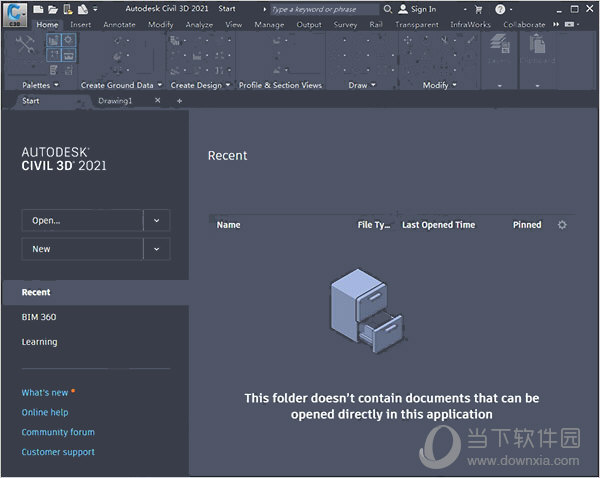Toggle the Toolbox palette button
600x478 pixels.
click(68, 55)
